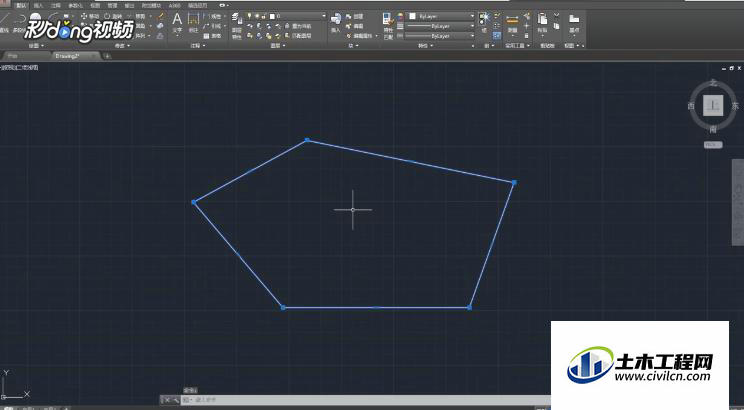Click the ribbon minimize toggle button
This screenshot has width=744, height=410.
pos(223,6)
